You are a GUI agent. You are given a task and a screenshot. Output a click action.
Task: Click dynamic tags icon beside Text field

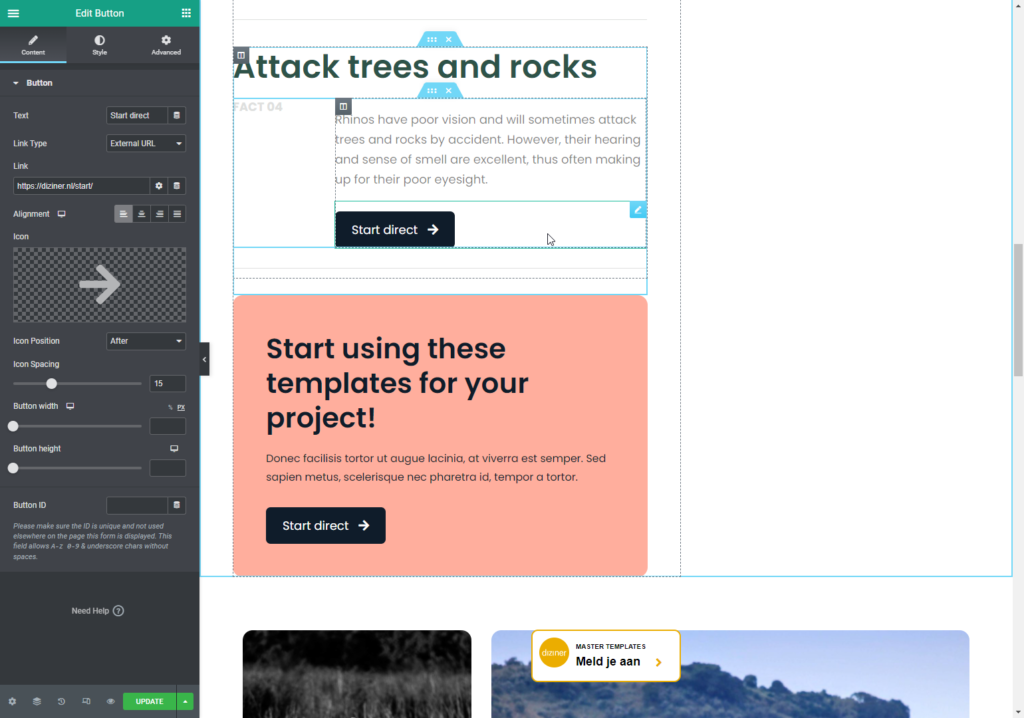point(177,116)
